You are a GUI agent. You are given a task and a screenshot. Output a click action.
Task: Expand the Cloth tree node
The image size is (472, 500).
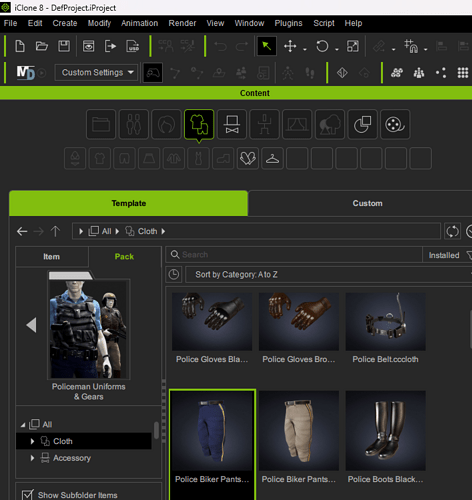[x=32, y=441]
